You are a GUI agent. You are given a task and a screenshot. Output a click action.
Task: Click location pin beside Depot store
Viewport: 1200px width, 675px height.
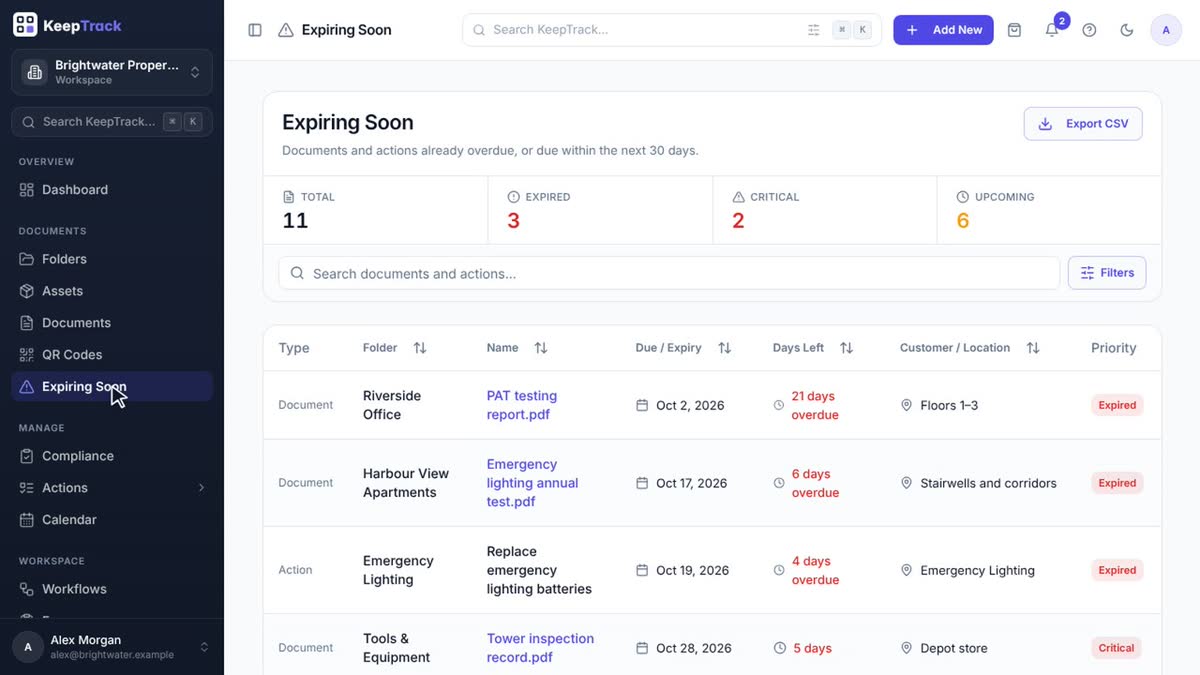[x=907, y=648]
